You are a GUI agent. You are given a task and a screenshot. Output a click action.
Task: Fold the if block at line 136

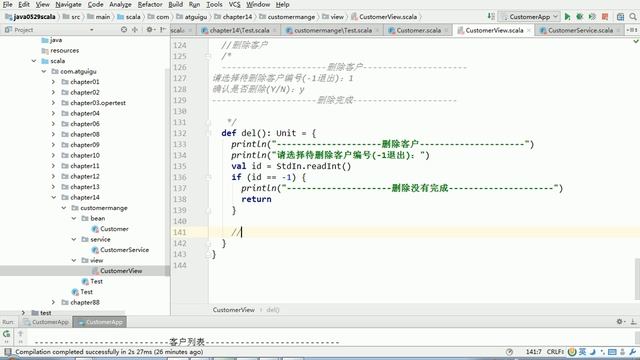click(x=209, y=177)
